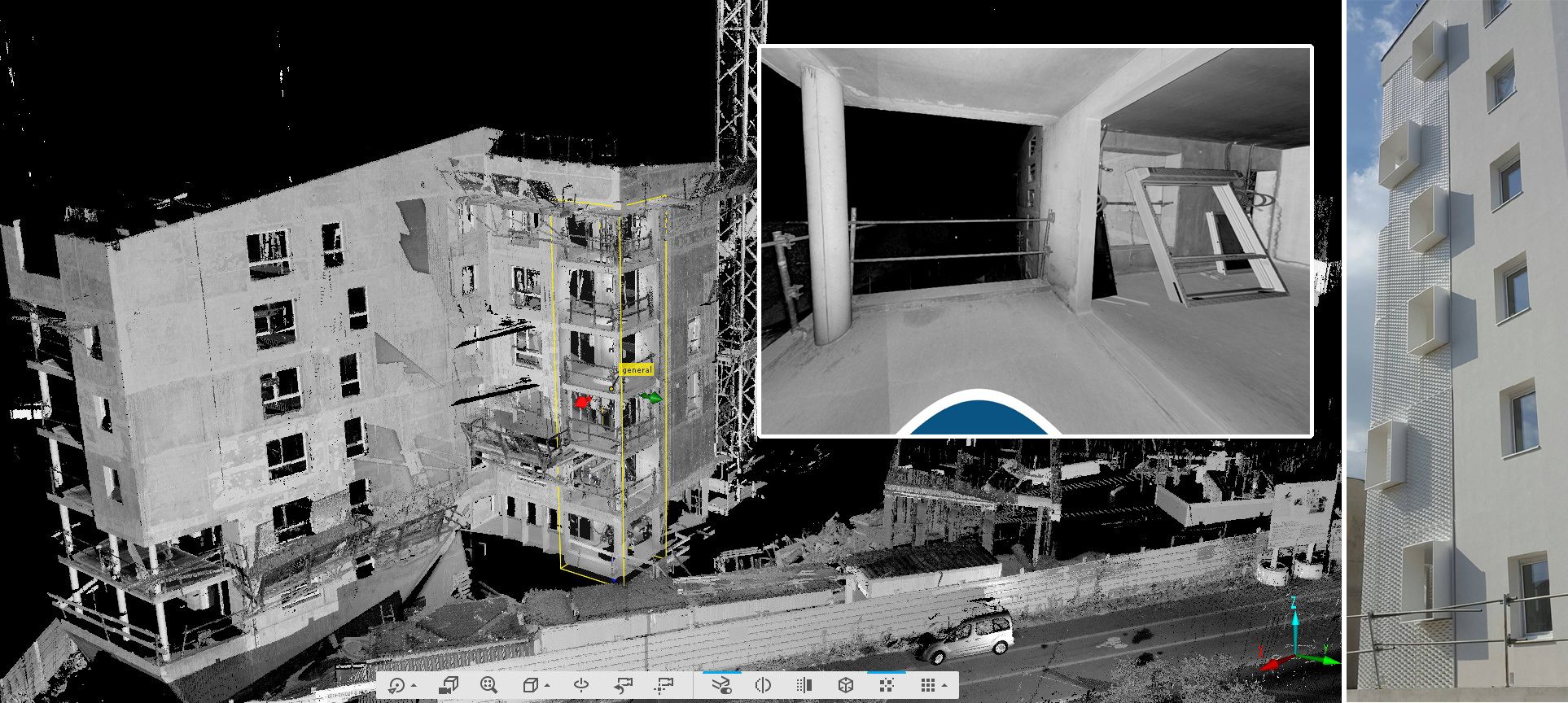Click the panoramic scan preview image
The width and height of the screenshot is (1568, 703).
click(1036, 240)
